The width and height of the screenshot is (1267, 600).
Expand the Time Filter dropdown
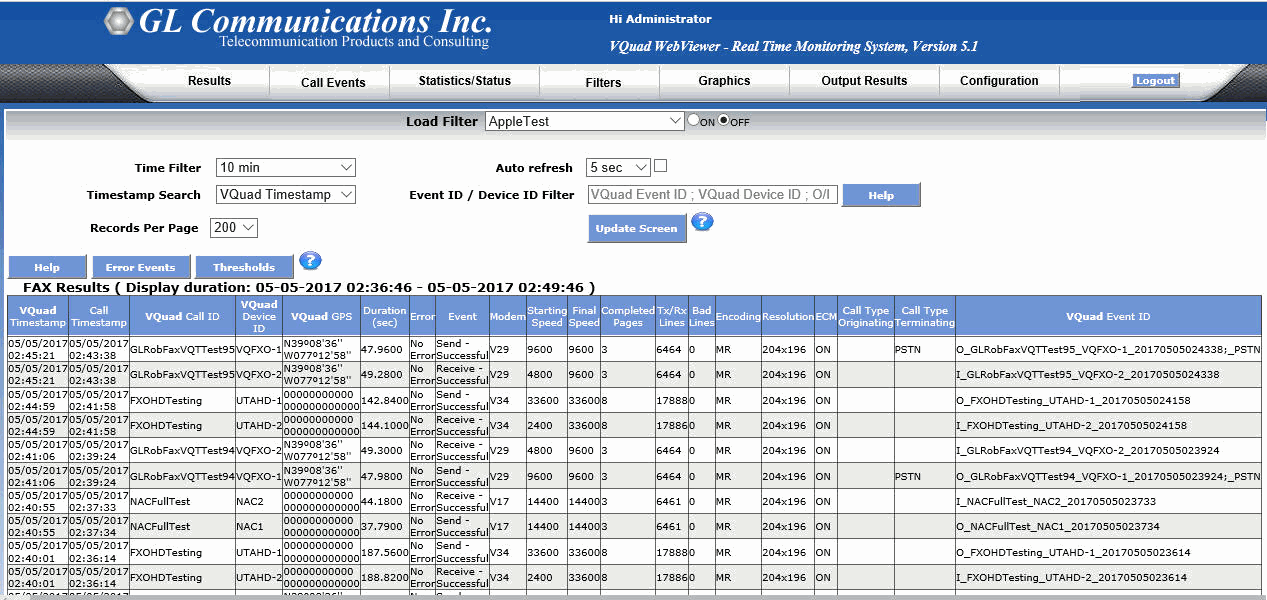point(286,168)
